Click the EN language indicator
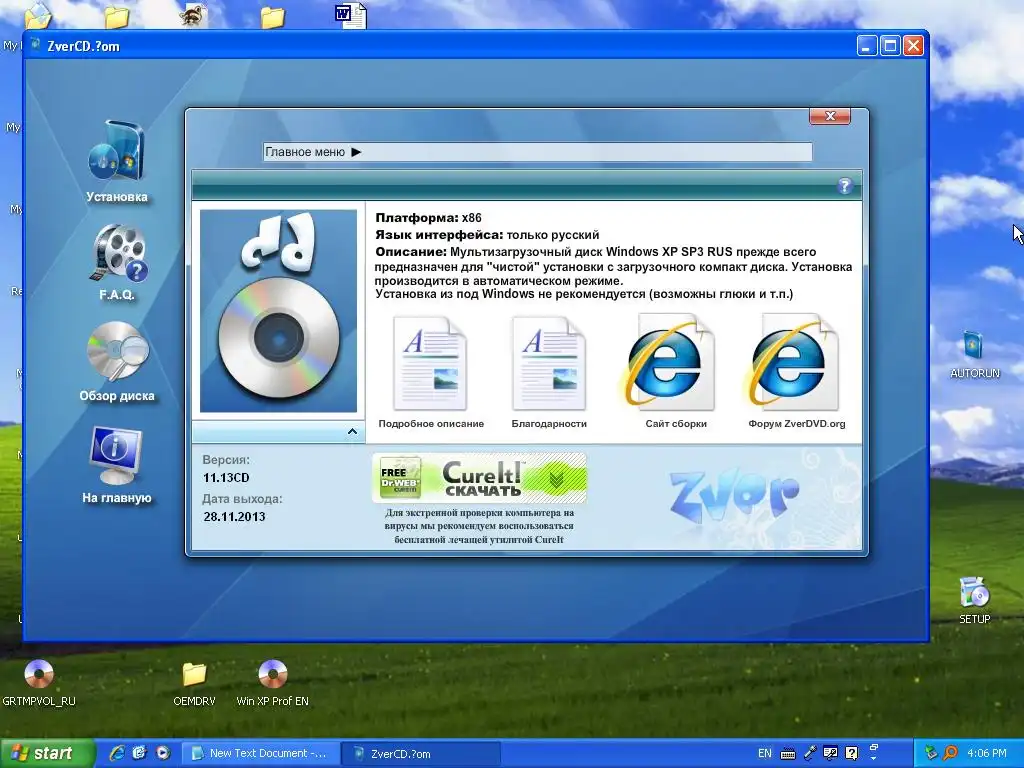1024x768 pixels. pos(765,754)
